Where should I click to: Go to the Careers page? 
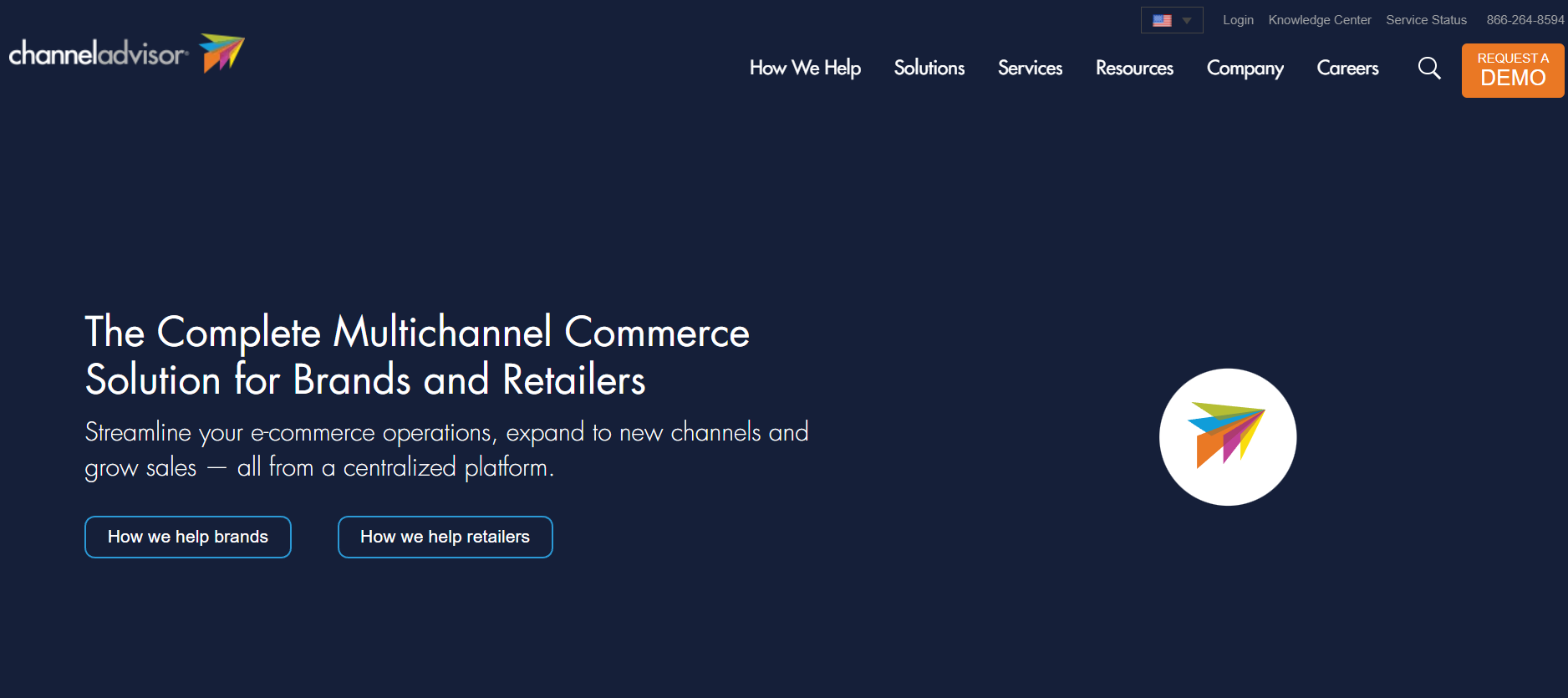click(x=1347, y=68)
